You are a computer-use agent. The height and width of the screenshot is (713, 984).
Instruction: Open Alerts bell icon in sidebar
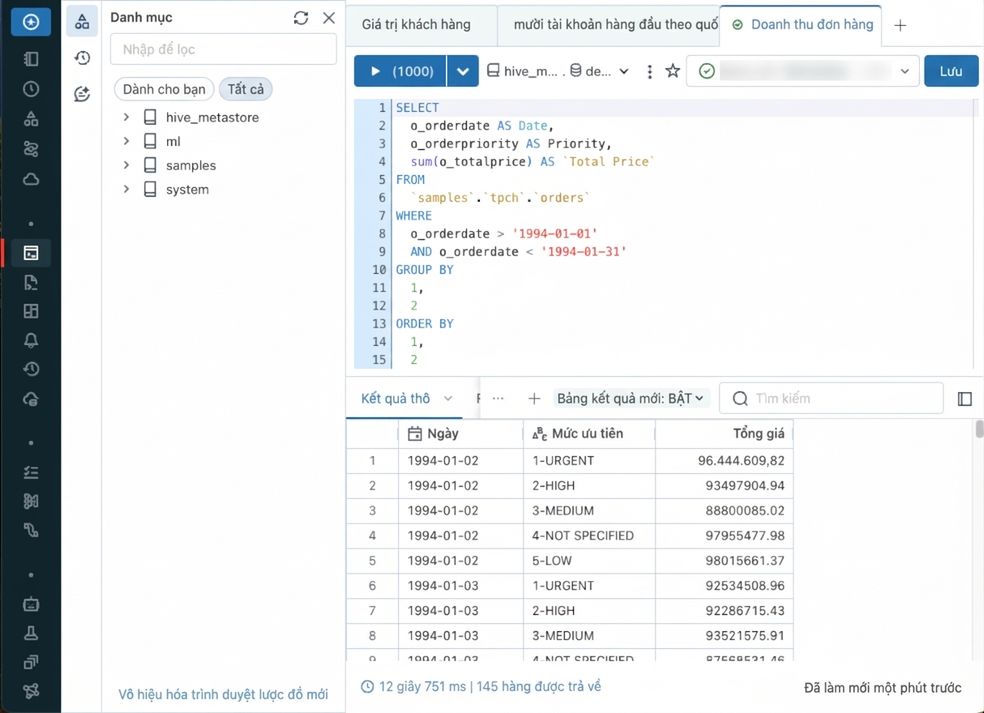pos(31,340)
